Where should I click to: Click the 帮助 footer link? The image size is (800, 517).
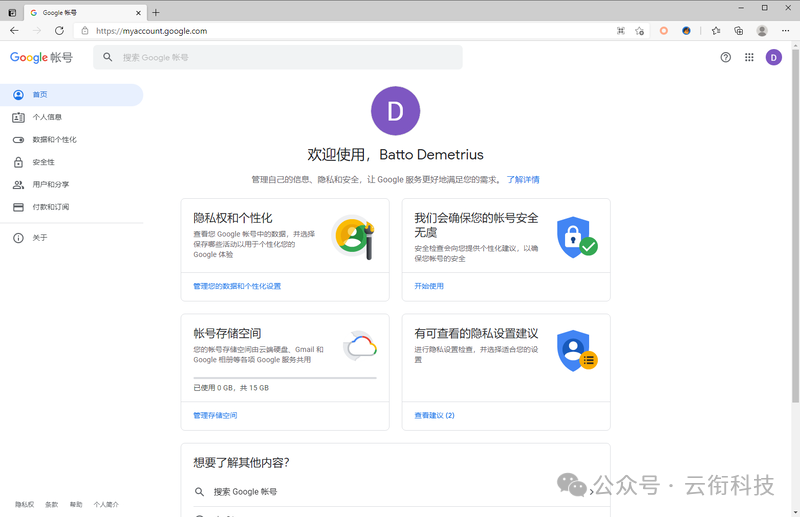pyautogui.click(x=76, y=504)
